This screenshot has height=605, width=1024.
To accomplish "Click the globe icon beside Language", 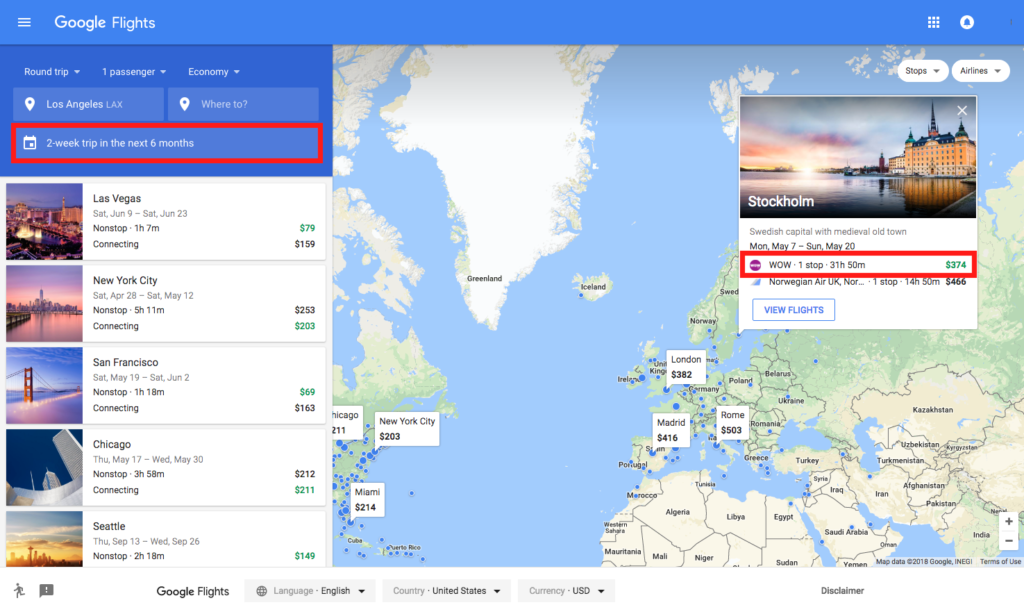I will 261,591.
